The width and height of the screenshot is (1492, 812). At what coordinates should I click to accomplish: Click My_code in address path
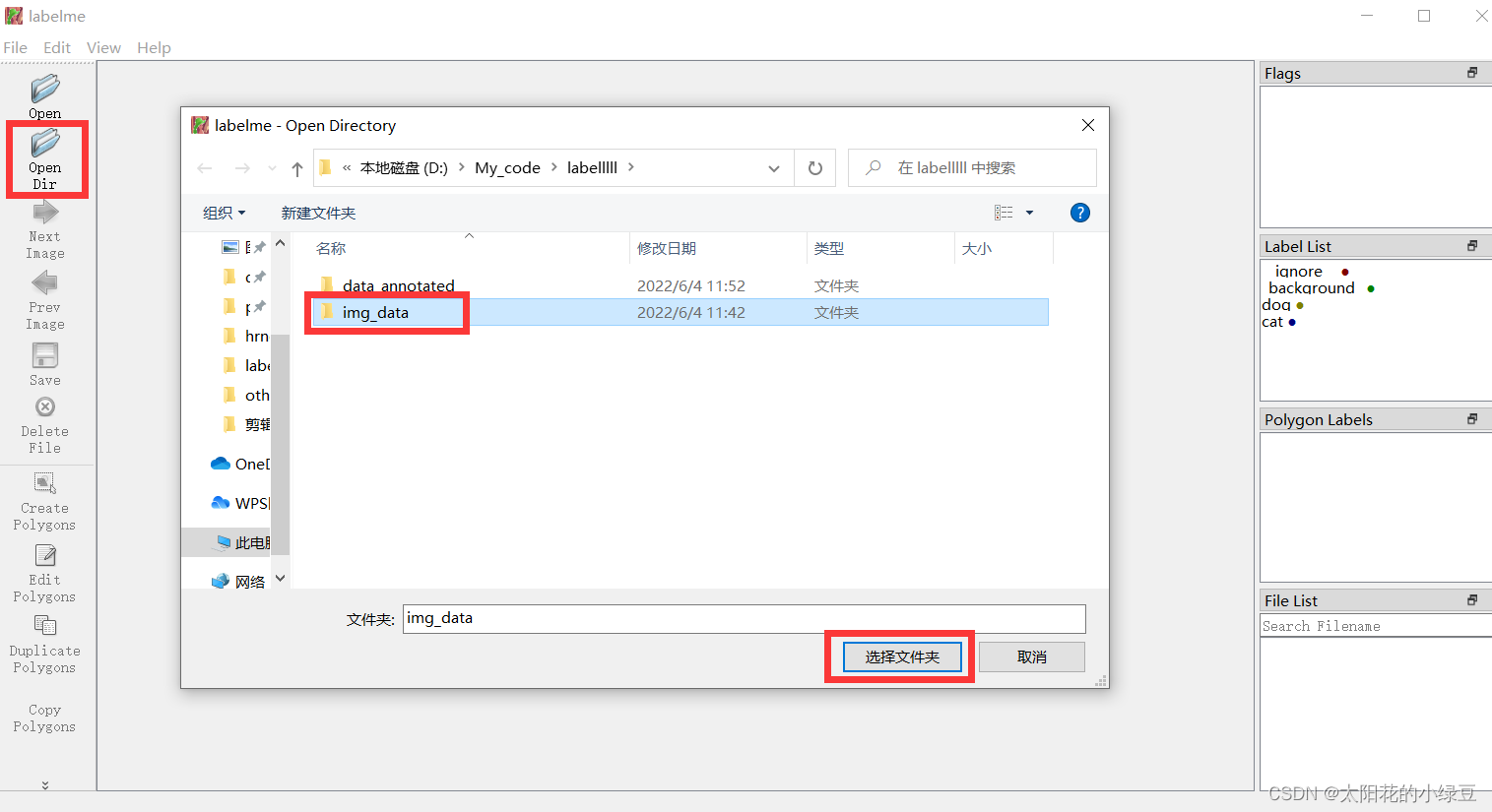[x=507, y=168]
